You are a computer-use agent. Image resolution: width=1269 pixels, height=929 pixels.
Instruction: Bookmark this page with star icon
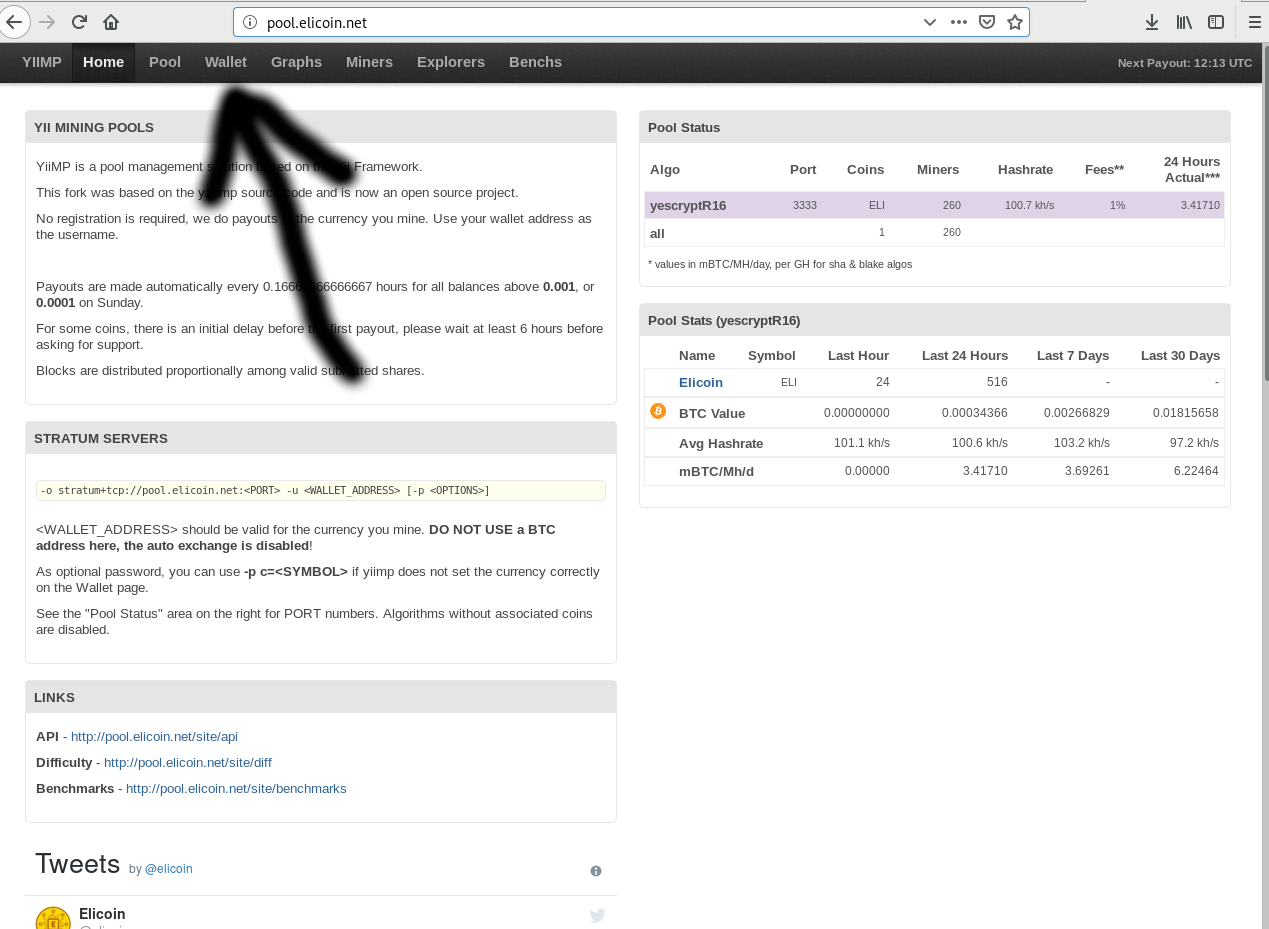click(1015, 22)
